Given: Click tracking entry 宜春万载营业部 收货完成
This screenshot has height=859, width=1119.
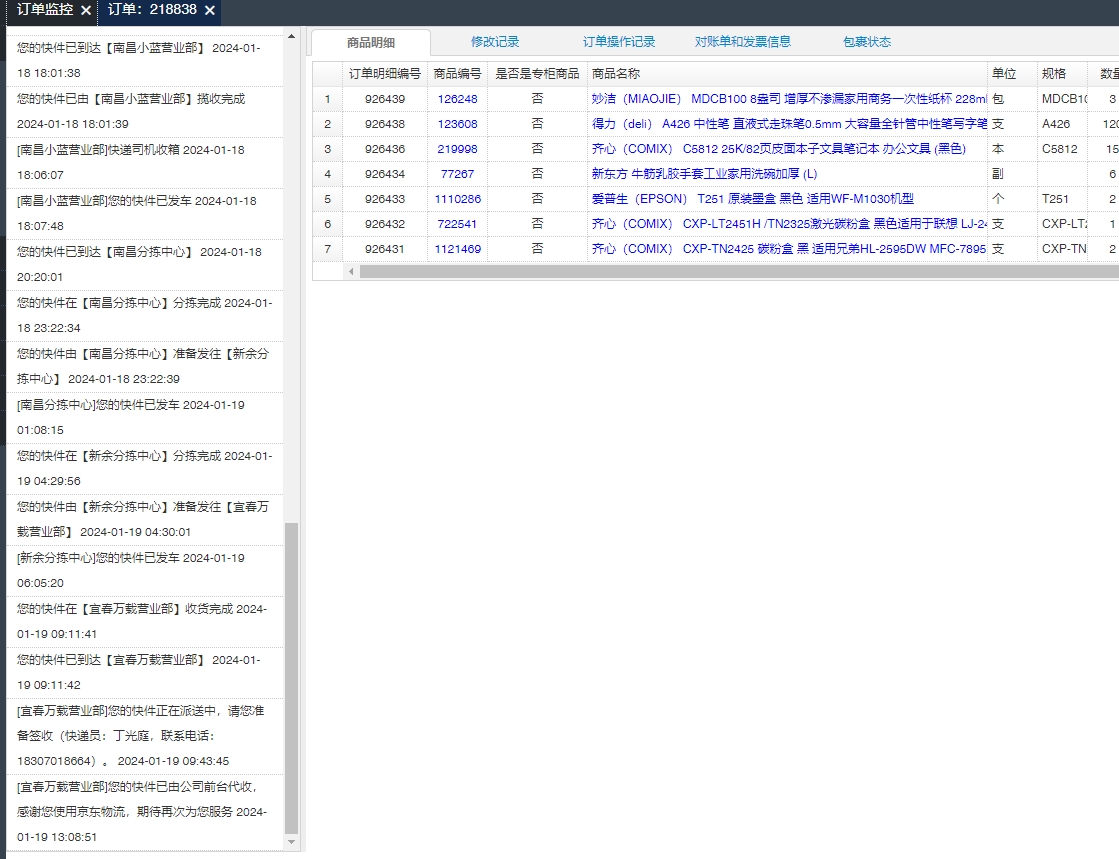Looking at the screenshot, I should tap(145, 621).
